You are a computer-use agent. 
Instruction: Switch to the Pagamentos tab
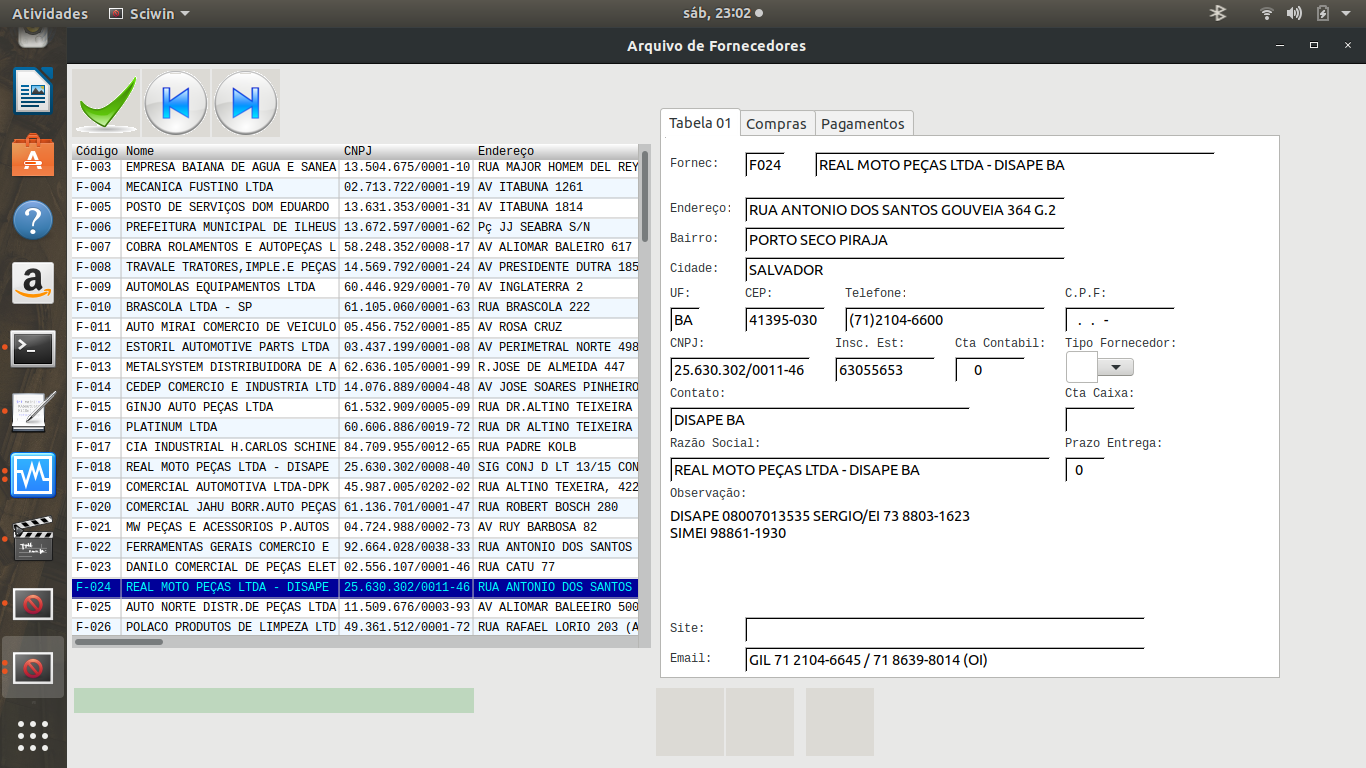click(862, 124)
